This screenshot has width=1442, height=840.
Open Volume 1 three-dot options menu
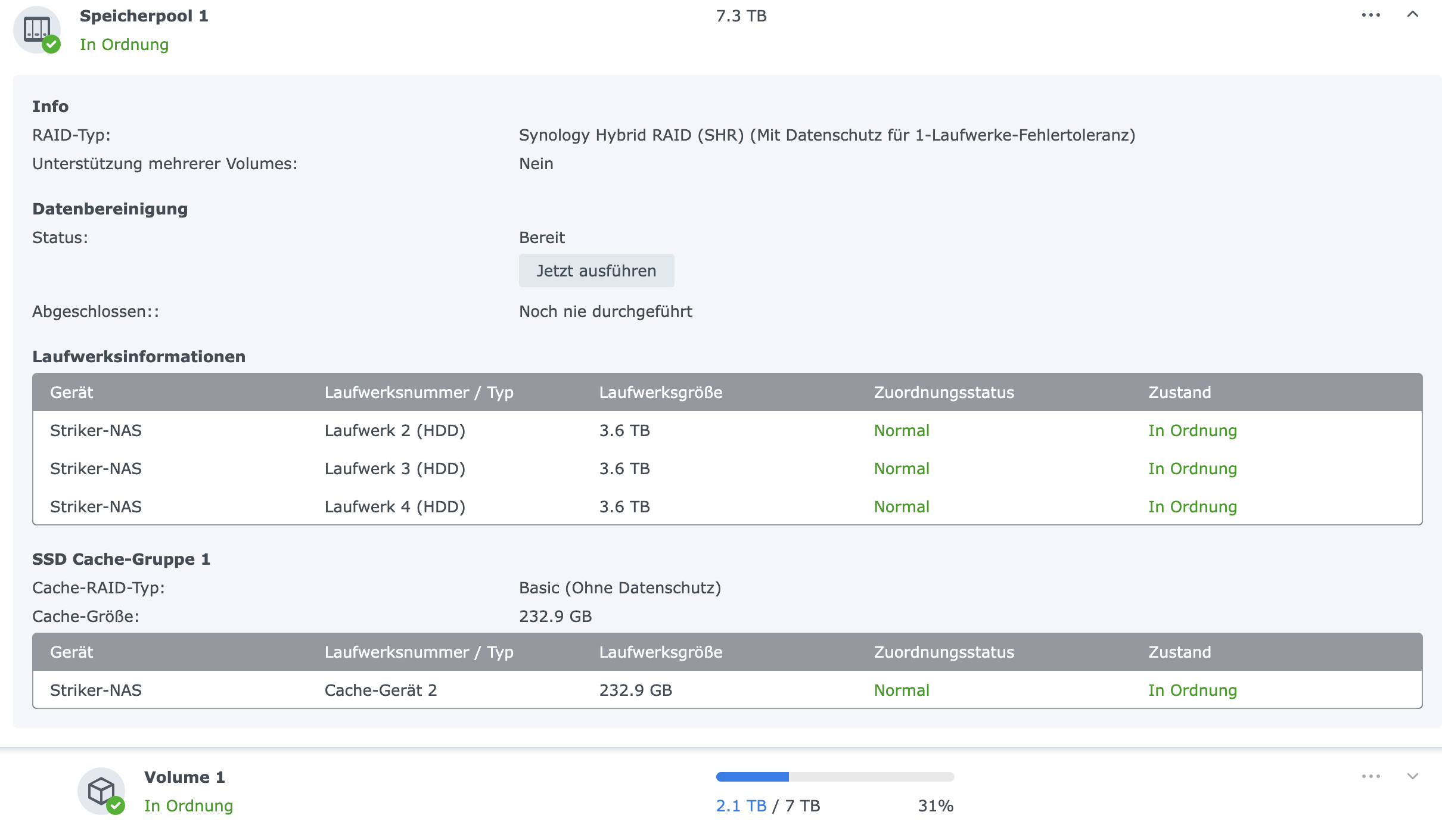pyautogui.click(x=1370, y=776)
